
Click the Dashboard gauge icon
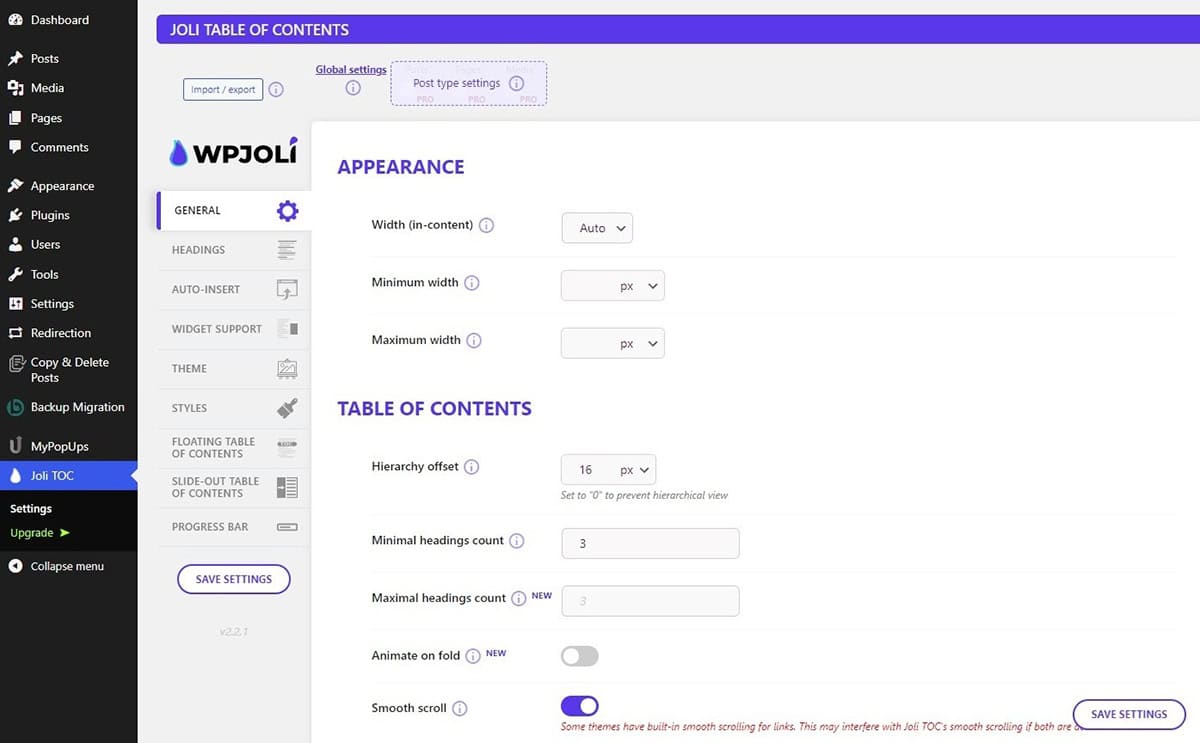(x=15, y=20)
